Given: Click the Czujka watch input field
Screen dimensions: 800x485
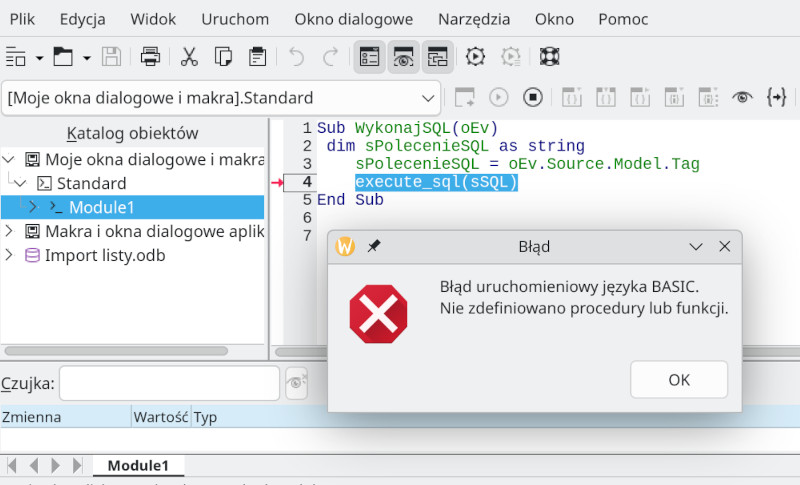Looking at the screenshot, I should pyautogui.click(x=169, y=383).
